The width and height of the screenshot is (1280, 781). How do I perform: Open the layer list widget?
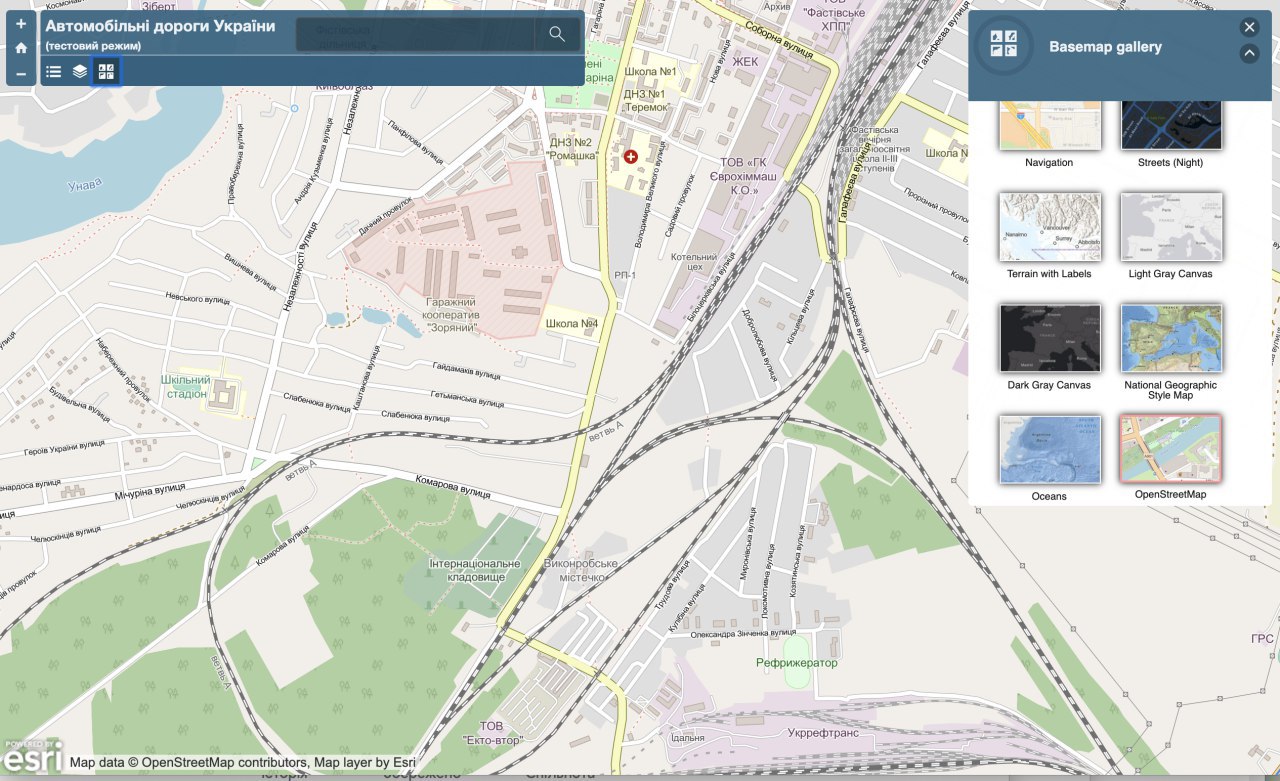(x=80, y=72)
